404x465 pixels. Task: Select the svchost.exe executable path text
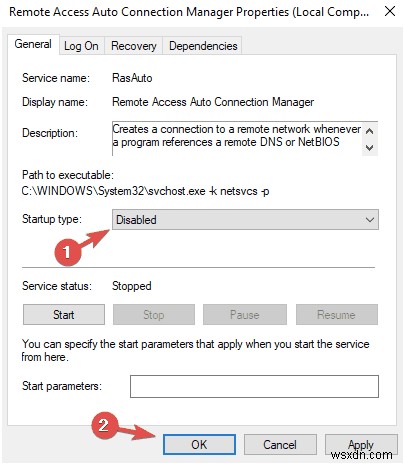(x=145, y=191)
